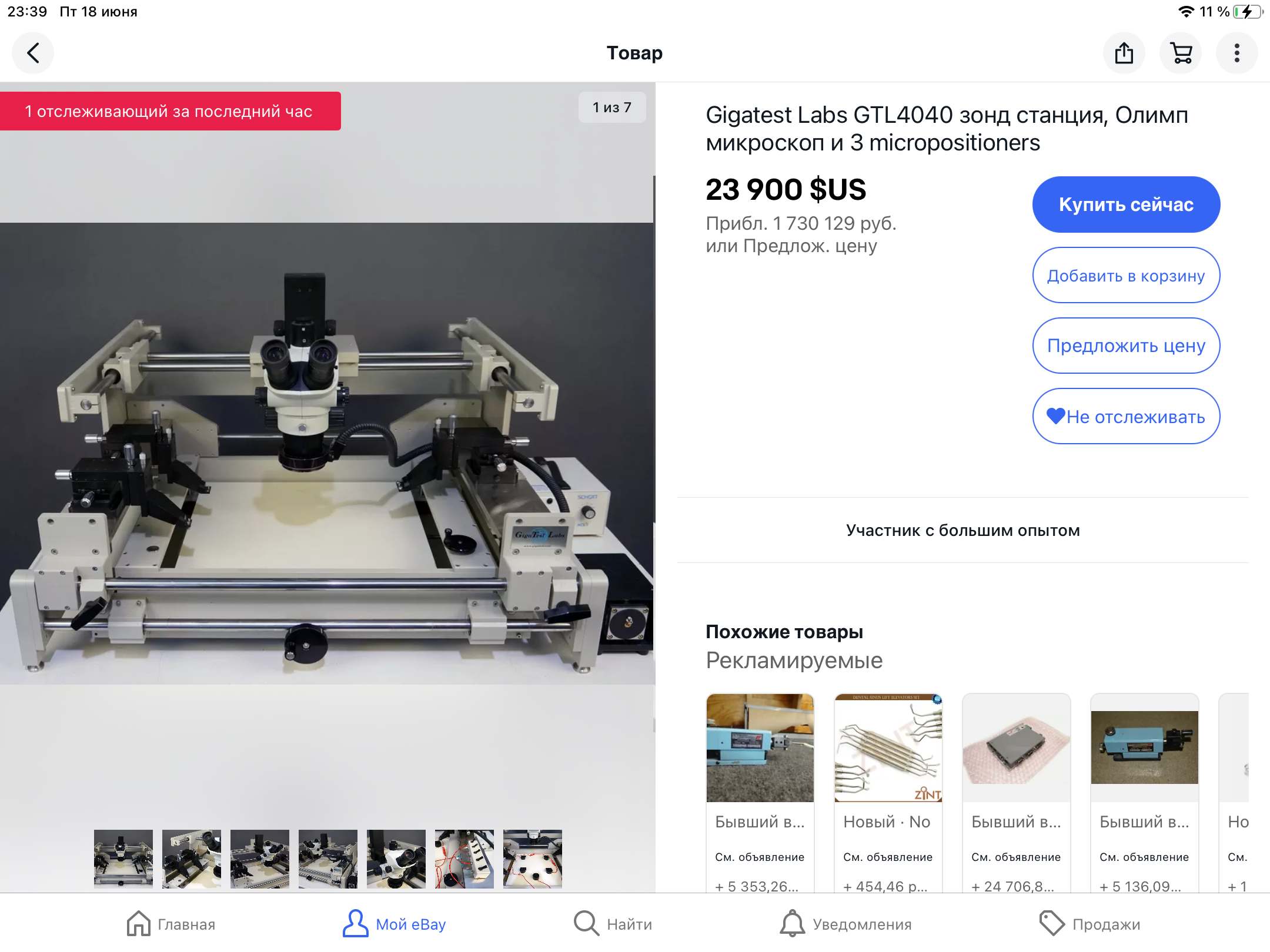
Task: Tap the Gigatest Labs GTL4040 product title
Action: [x=947, y=129]
